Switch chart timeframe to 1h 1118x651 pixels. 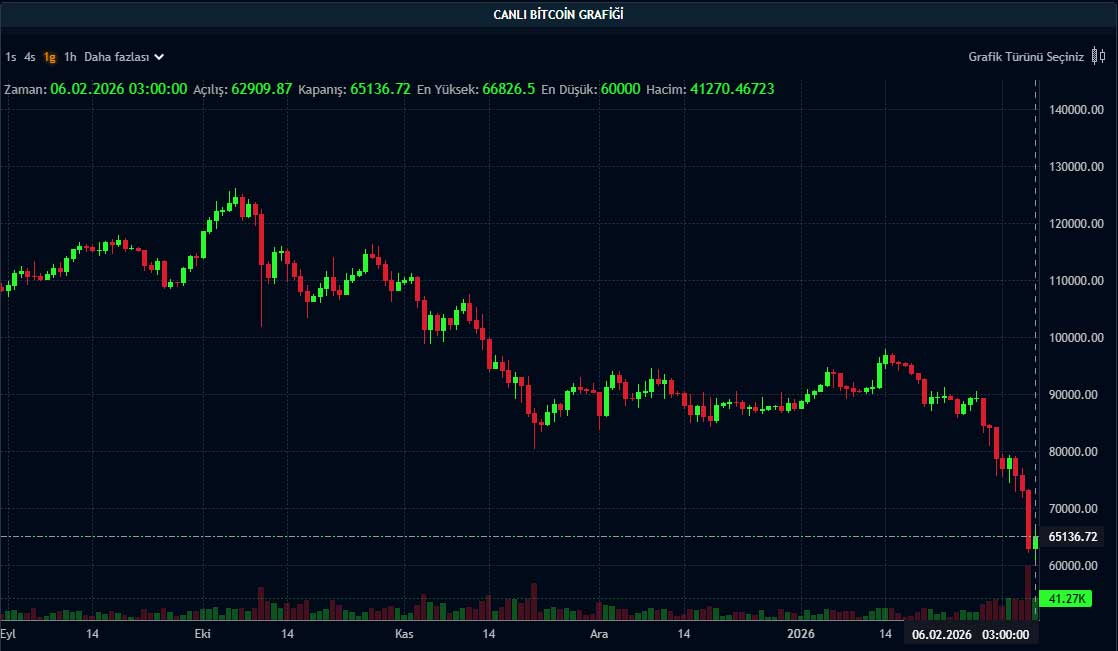[68, 57]
